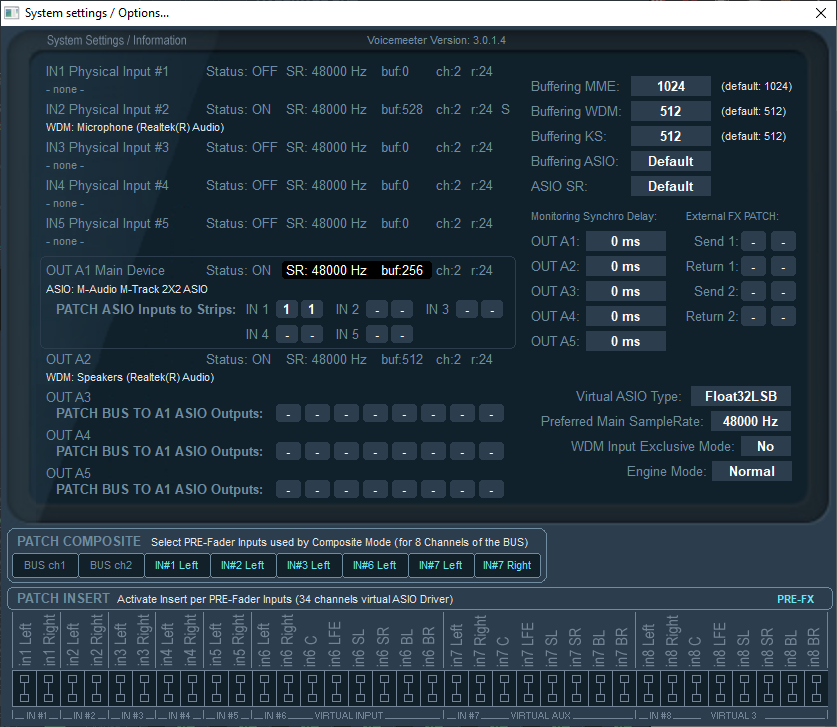Click the IN#1 Left composite channel

177,565
